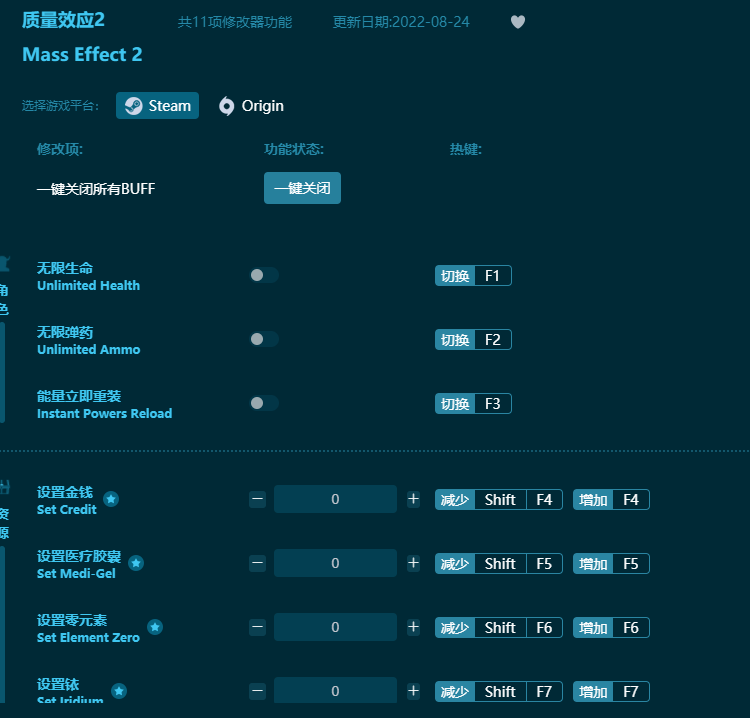The width and height of the screenshot is (750, 718).
Task: Click the Origin logo icon
Action: coord(227,106)
